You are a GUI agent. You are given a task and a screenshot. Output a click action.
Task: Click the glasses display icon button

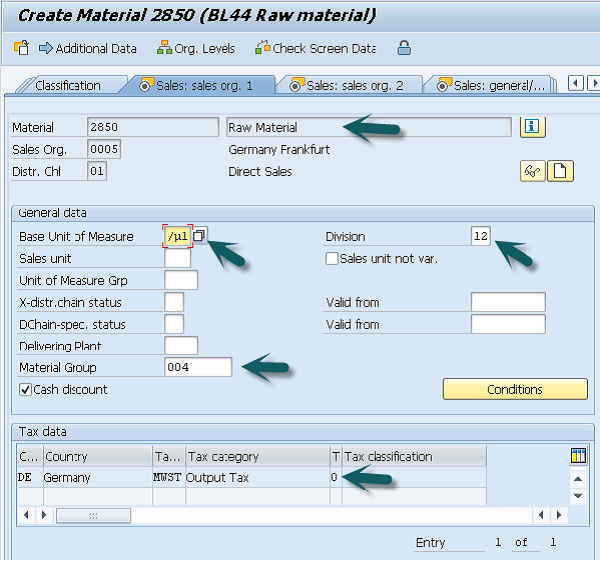533,171
